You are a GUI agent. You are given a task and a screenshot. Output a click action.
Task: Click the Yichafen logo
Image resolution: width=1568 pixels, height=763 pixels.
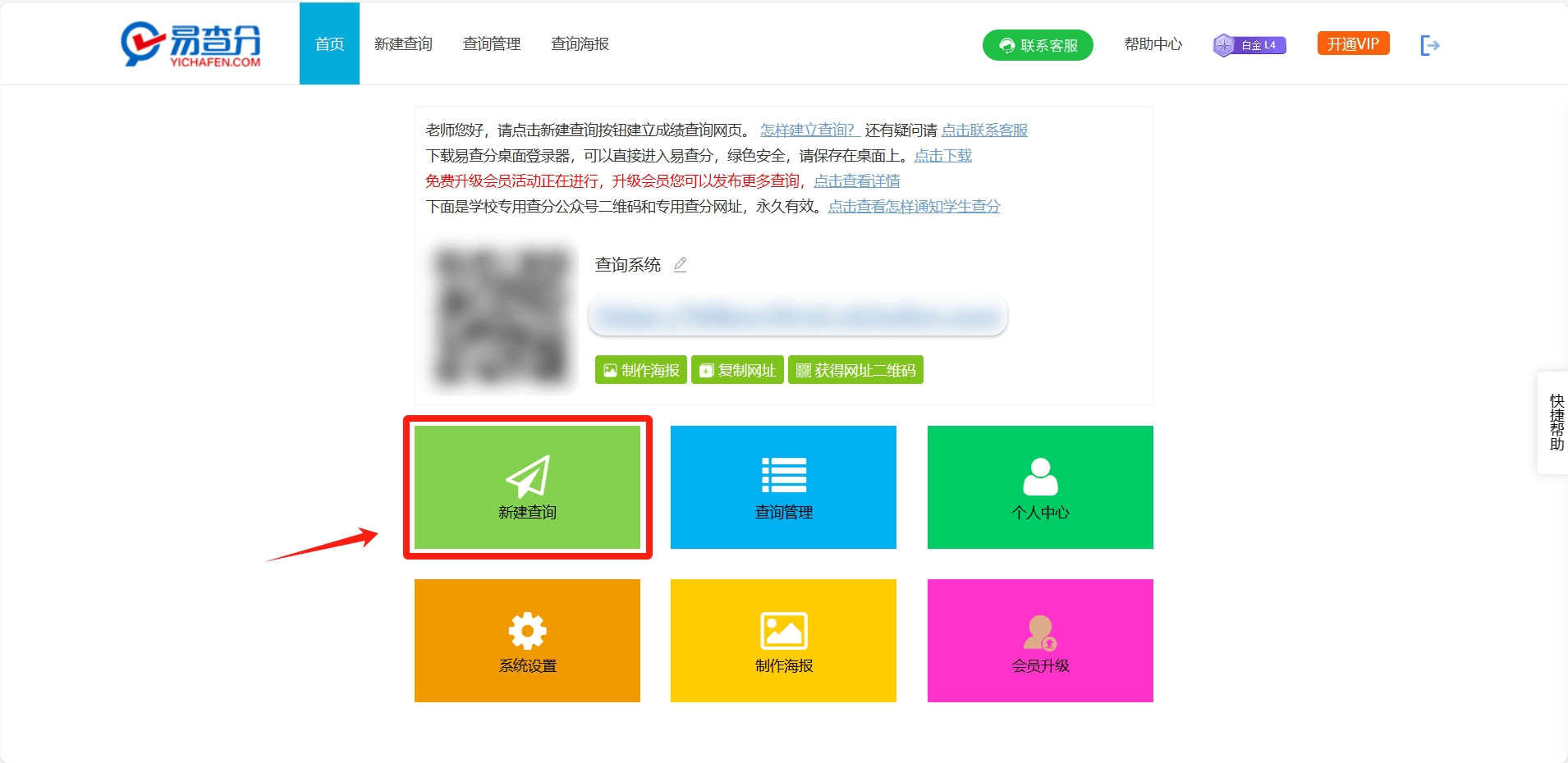tap(190, 44)
